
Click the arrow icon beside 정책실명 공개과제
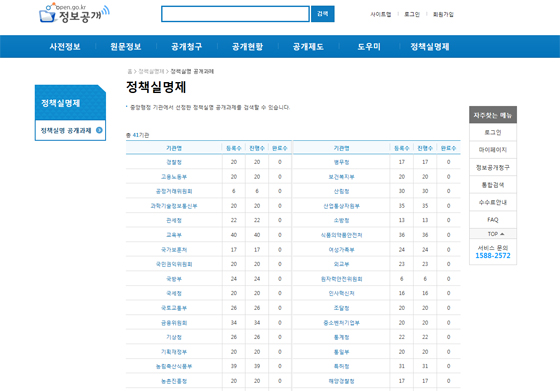click(99, 130)
